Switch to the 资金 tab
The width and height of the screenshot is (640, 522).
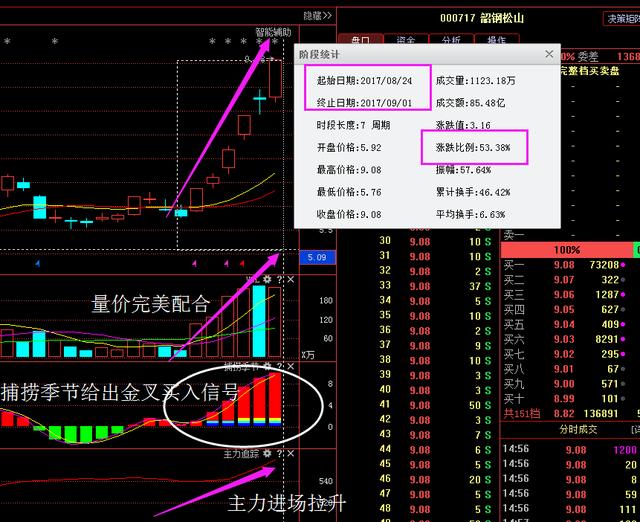pyautogui.click(x=406, y=41)
